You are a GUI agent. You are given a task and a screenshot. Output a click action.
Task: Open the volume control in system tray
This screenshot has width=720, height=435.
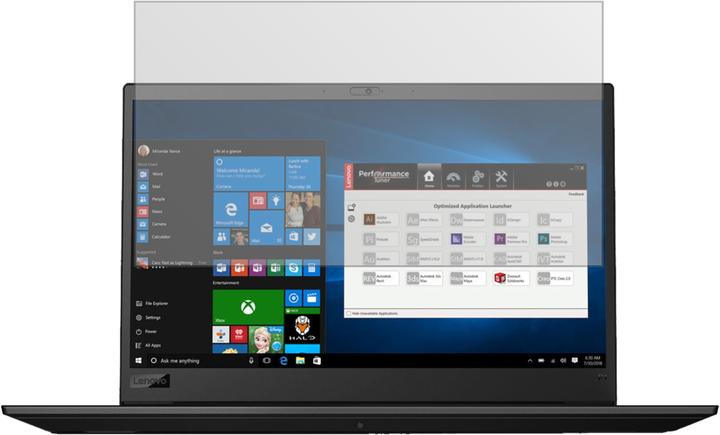coord(563,361)
